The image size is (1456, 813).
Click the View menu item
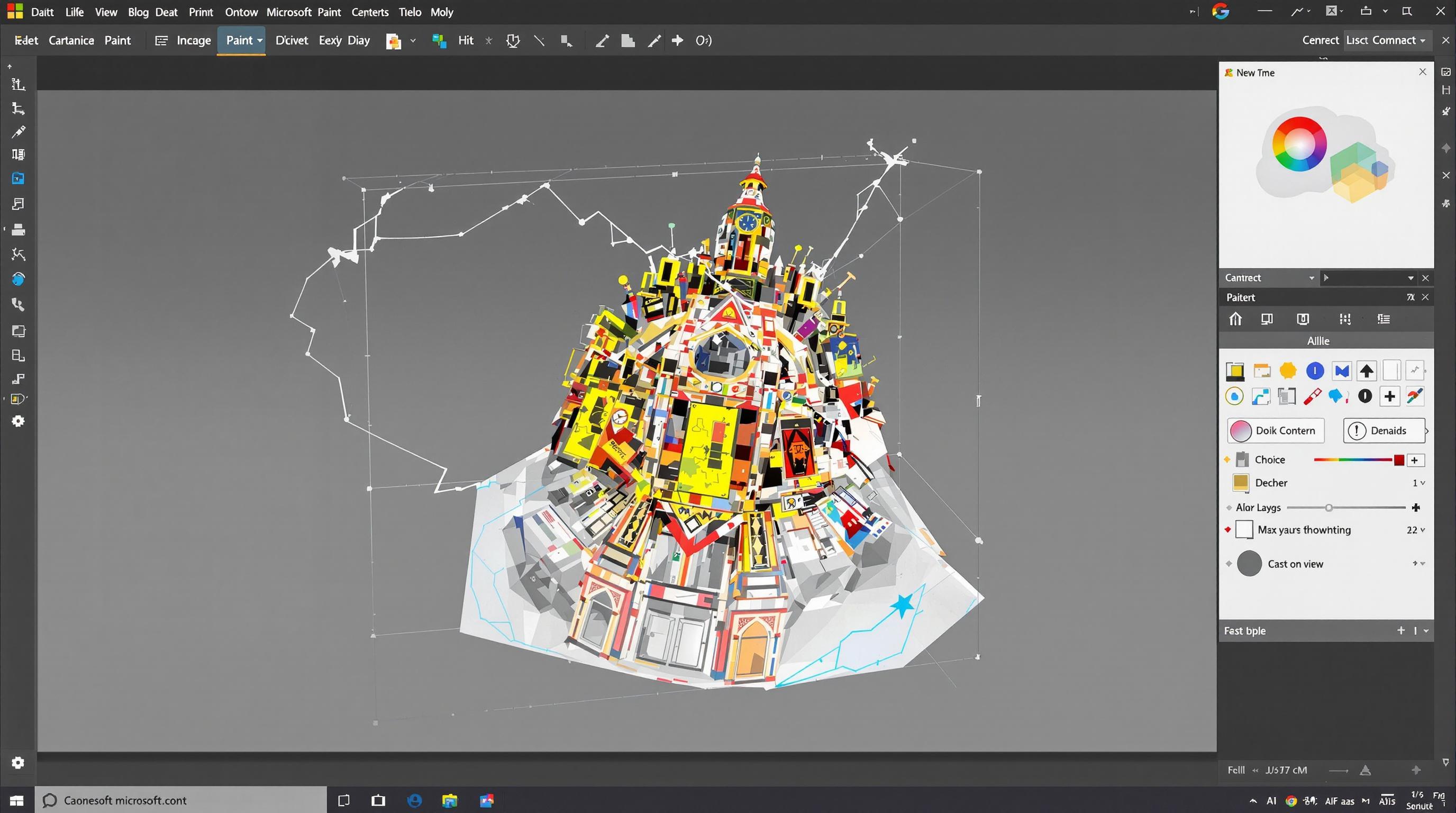point(106,12)
